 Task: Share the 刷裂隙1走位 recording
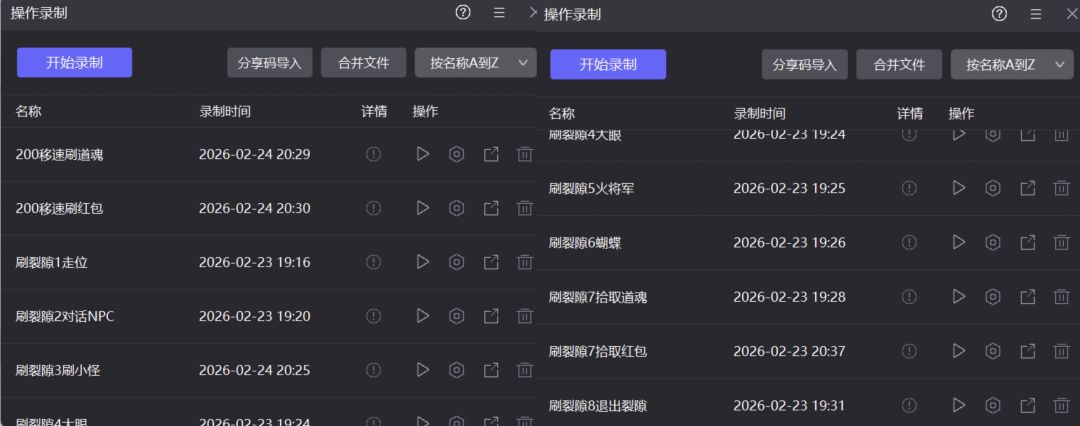[491, 262]
